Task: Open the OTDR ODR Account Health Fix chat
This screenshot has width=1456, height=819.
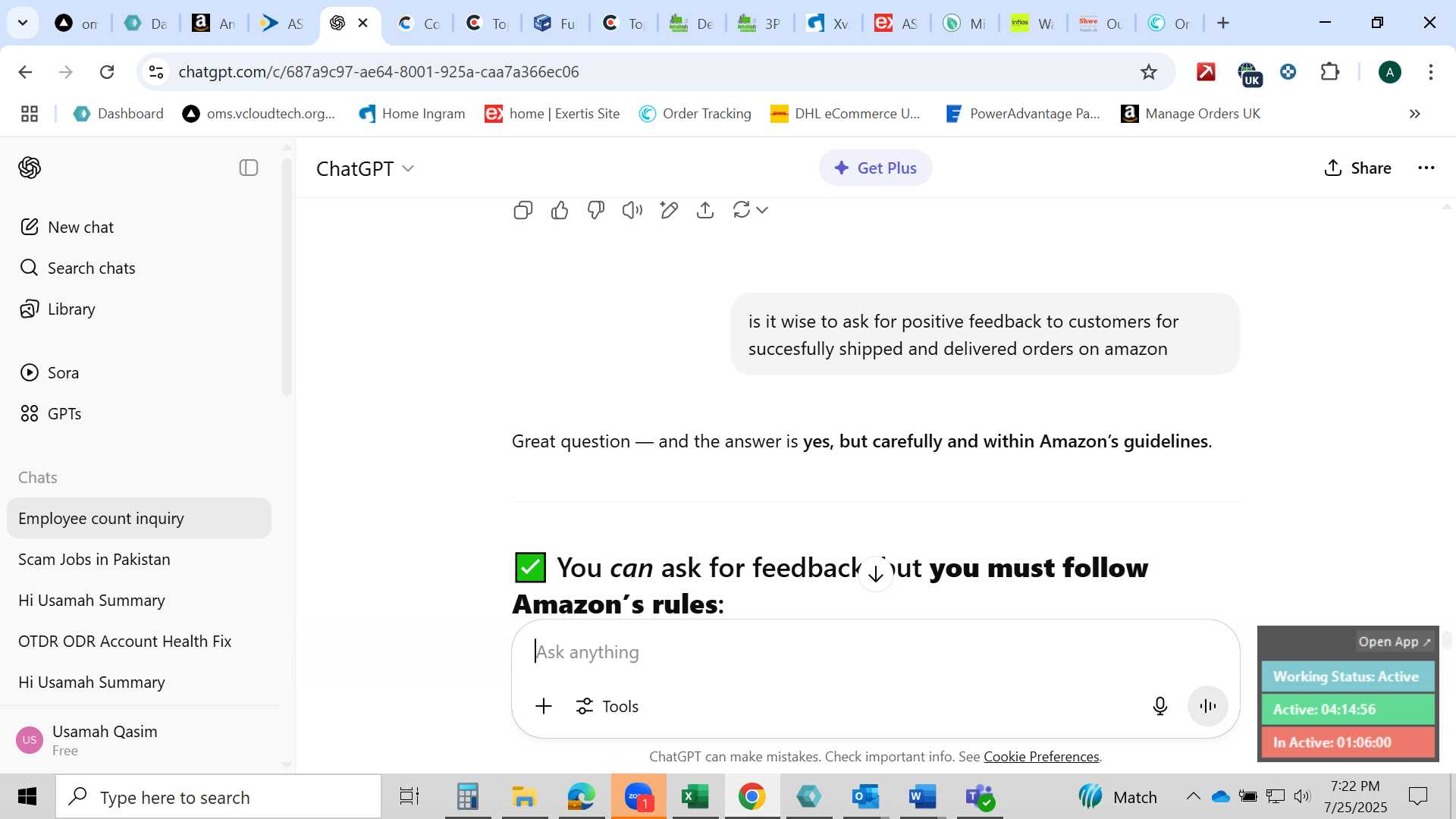Action: click(139, 641)
